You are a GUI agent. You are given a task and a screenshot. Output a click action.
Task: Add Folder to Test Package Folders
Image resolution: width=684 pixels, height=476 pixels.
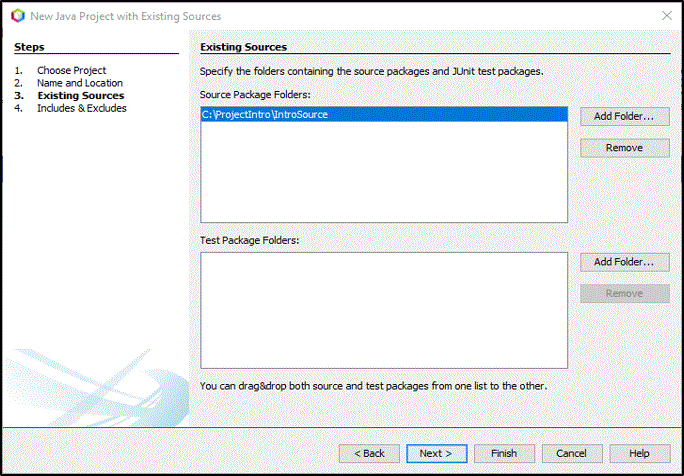coord(624,262)
